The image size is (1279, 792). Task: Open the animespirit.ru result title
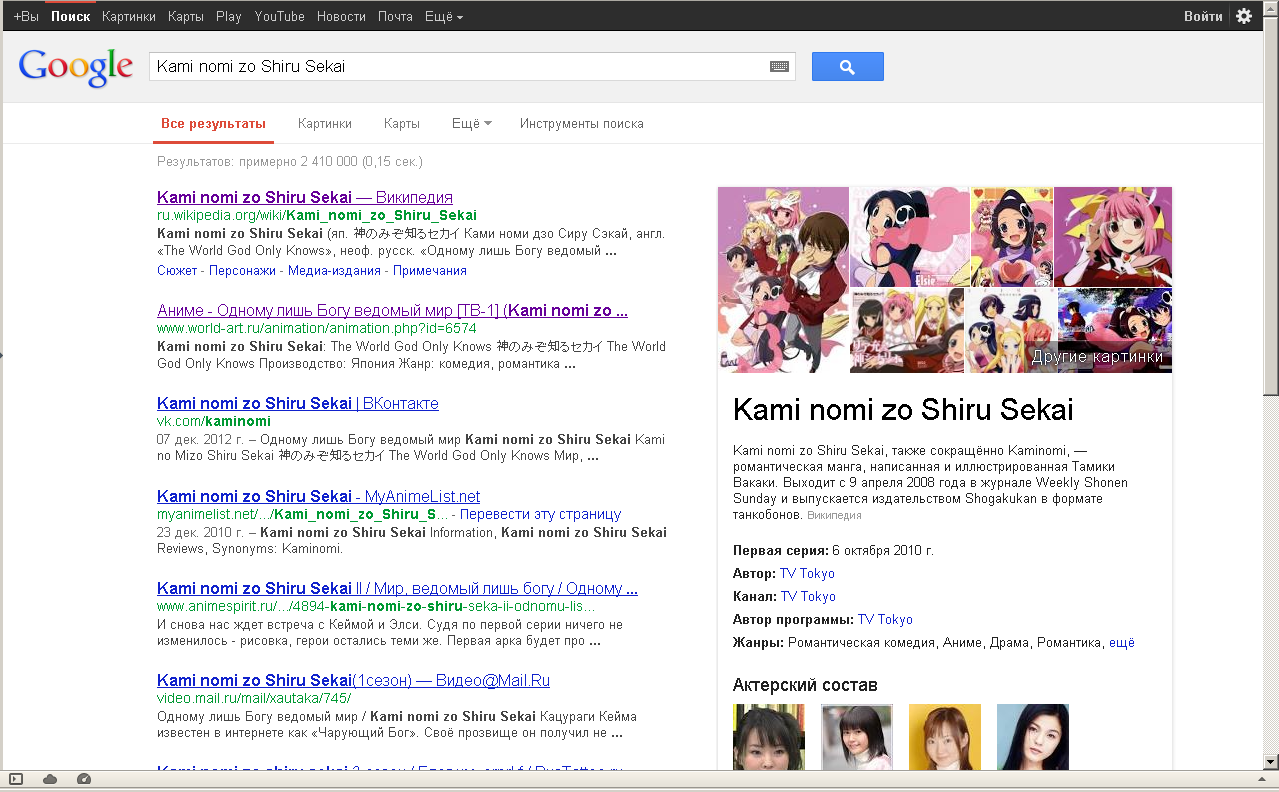pos(397,588)
